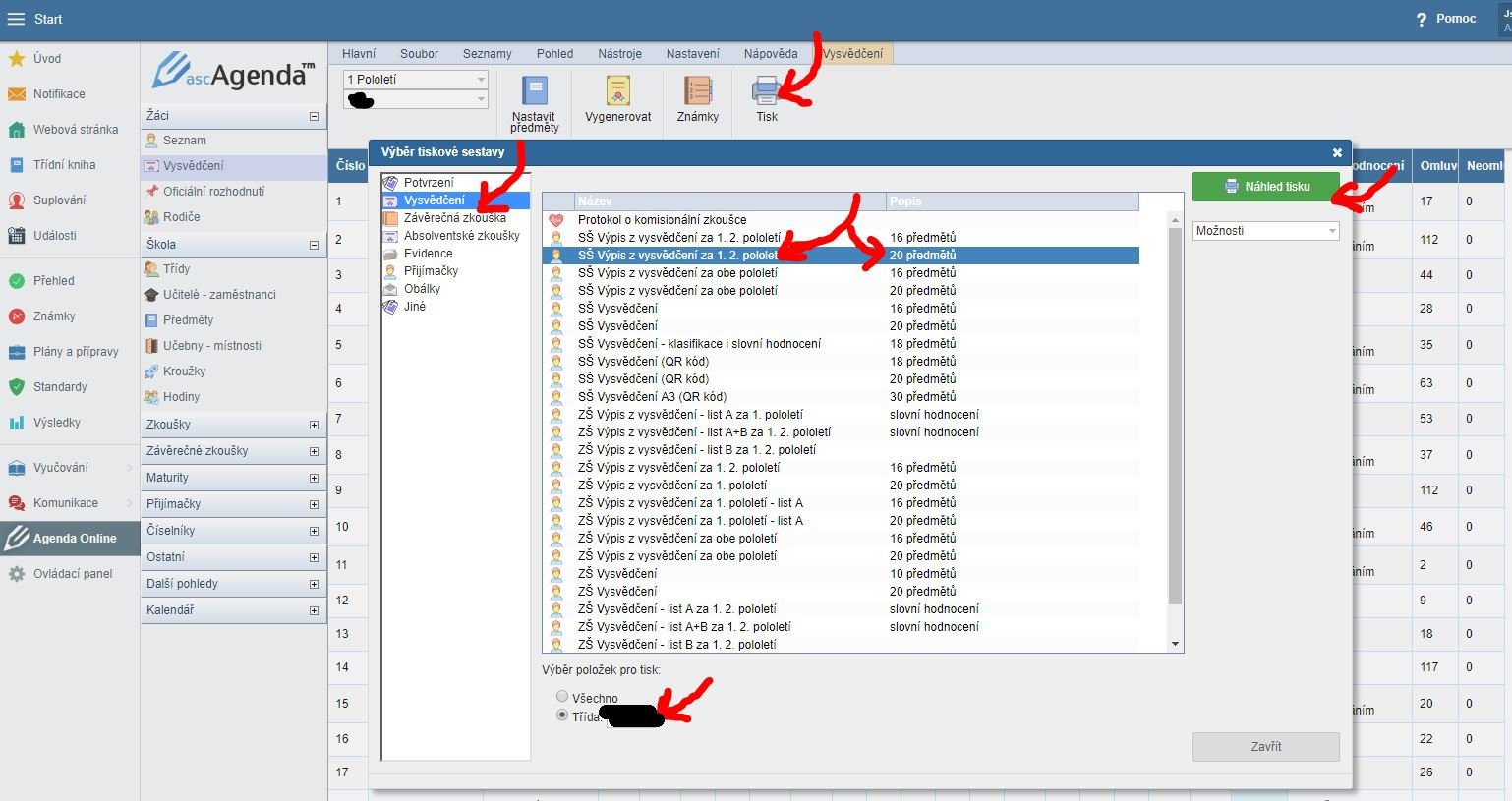
Task: Open Notifikace envelope icon in sidebar
Action: 17,94
